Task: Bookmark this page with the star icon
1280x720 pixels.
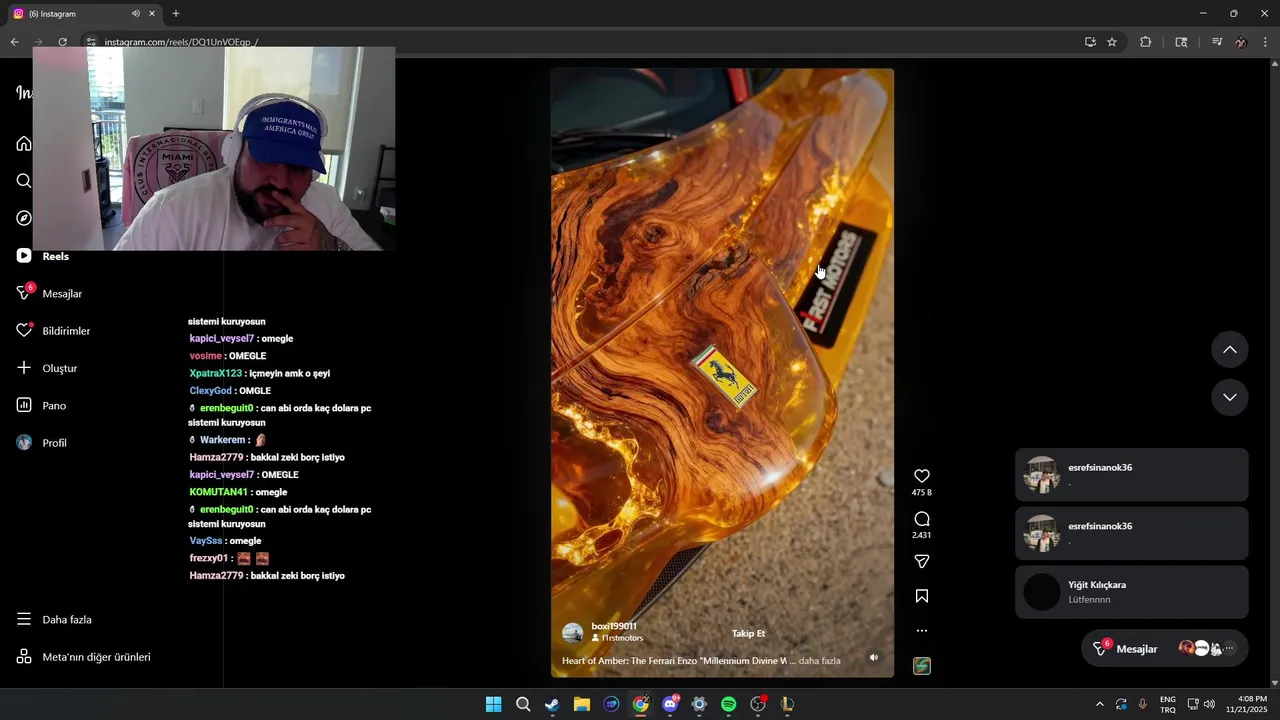Action: click(x=1112, y=42)
